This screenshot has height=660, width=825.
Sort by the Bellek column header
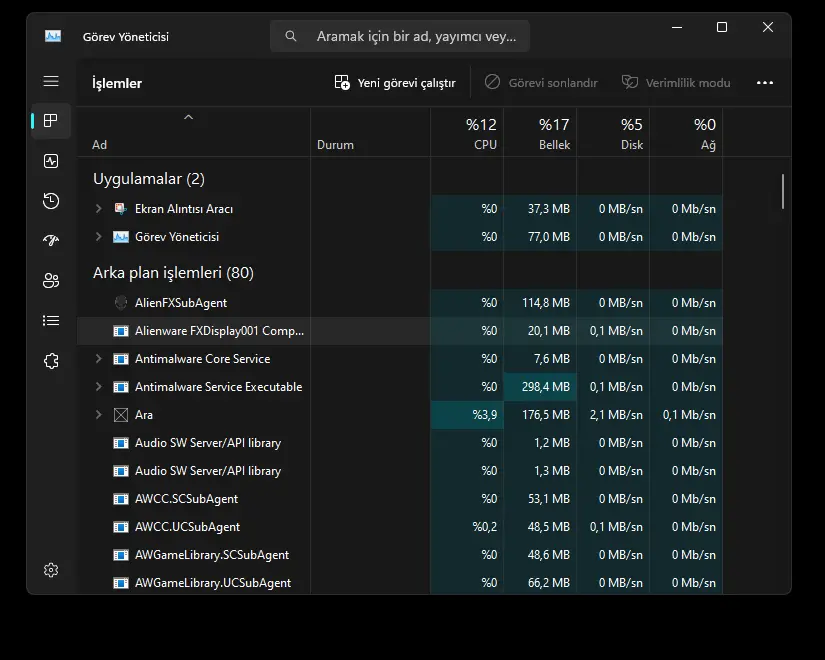(x=540, y=133)
